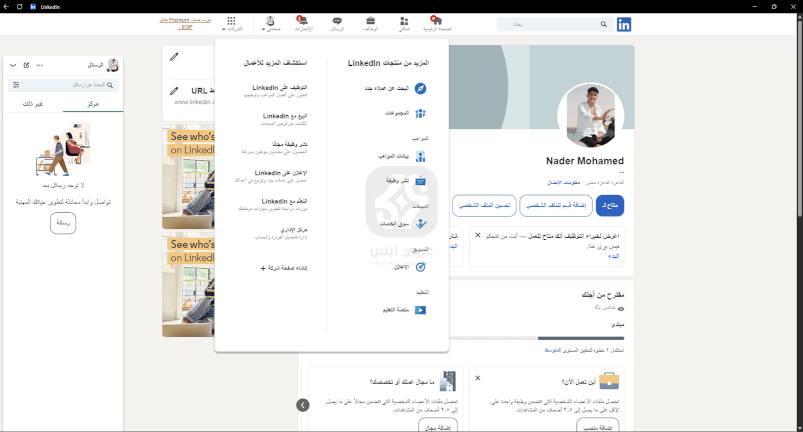Viewport: 803px width, 432px height.
Task: Open Services Marketplace (سوق الخدمات) icon
Action: [x=420, y=224]
